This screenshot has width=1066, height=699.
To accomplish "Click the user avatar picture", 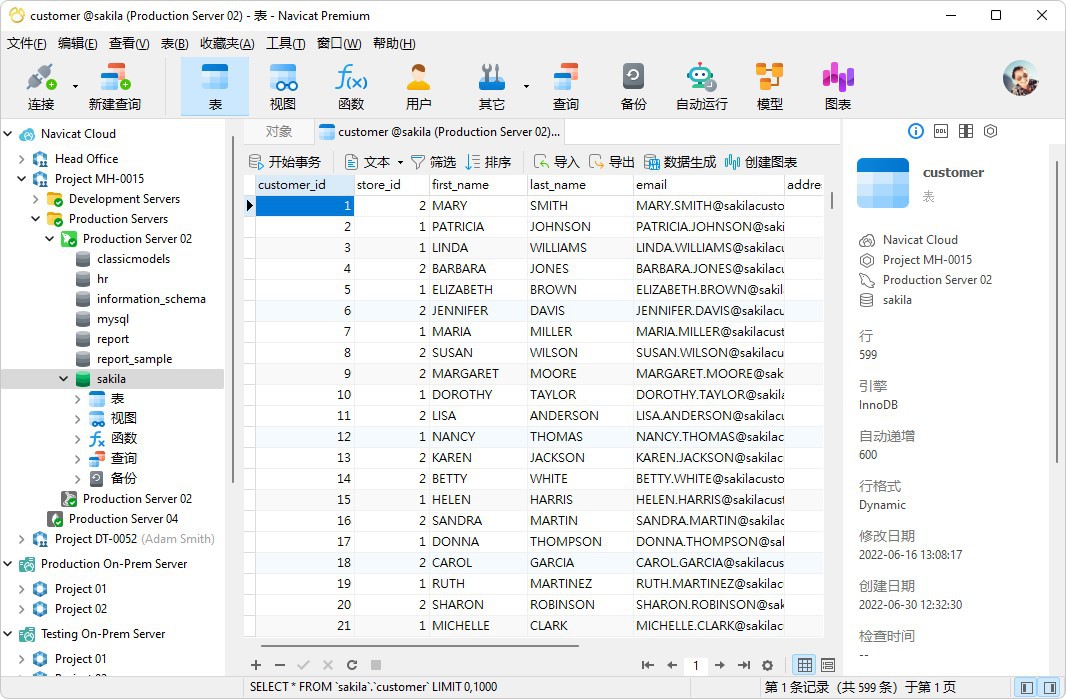I will click(1020, 78).
